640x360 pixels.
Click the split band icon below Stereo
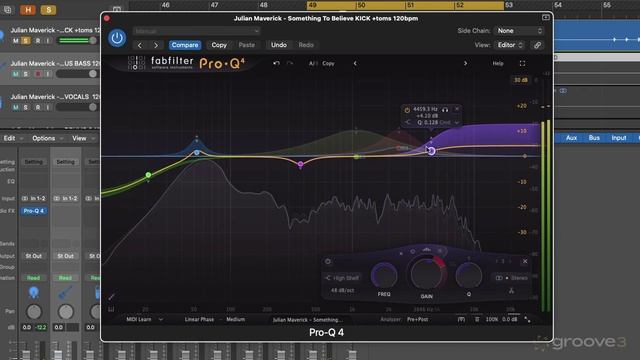click(511, 291)
